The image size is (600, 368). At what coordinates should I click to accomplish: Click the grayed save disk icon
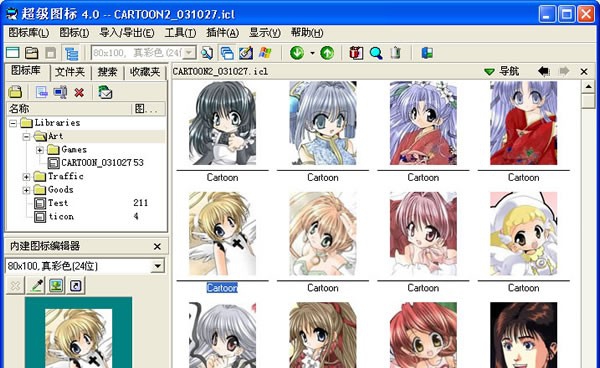[x=51, y=53]
